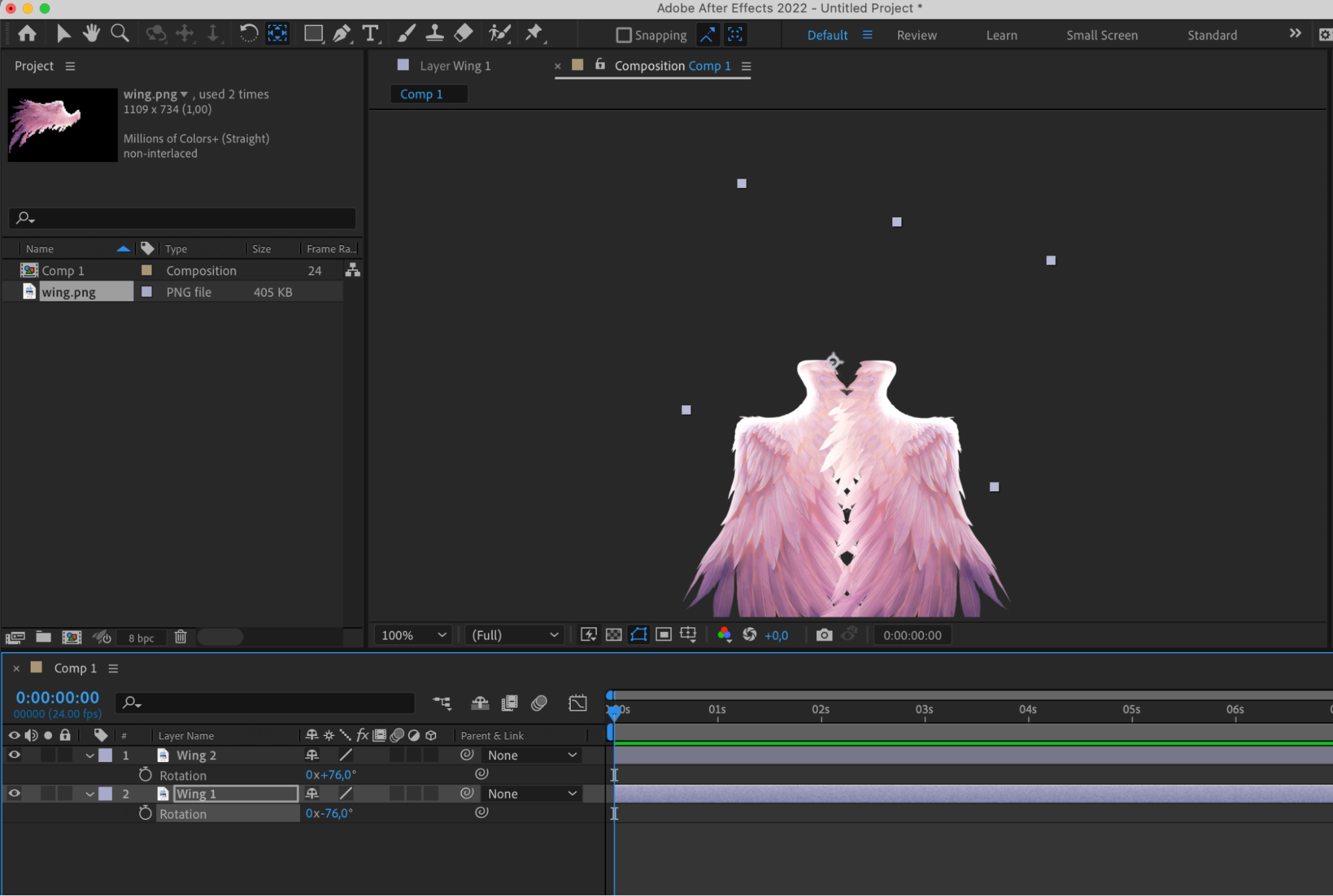Viewport: 1333px width, 896px height.
Task: Select the Zoom tool in toolbar
Action: point(120,33)
